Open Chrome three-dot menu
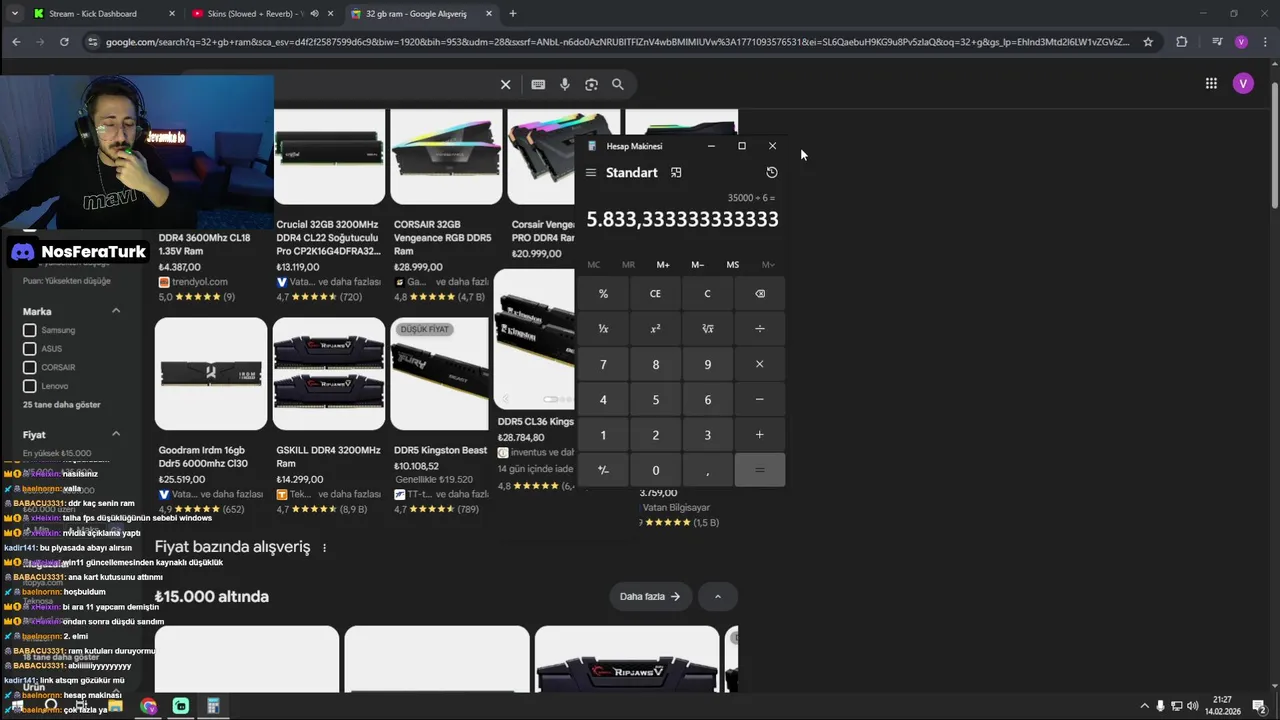This screenshot has height=720, width=1280. (1264, 42)
